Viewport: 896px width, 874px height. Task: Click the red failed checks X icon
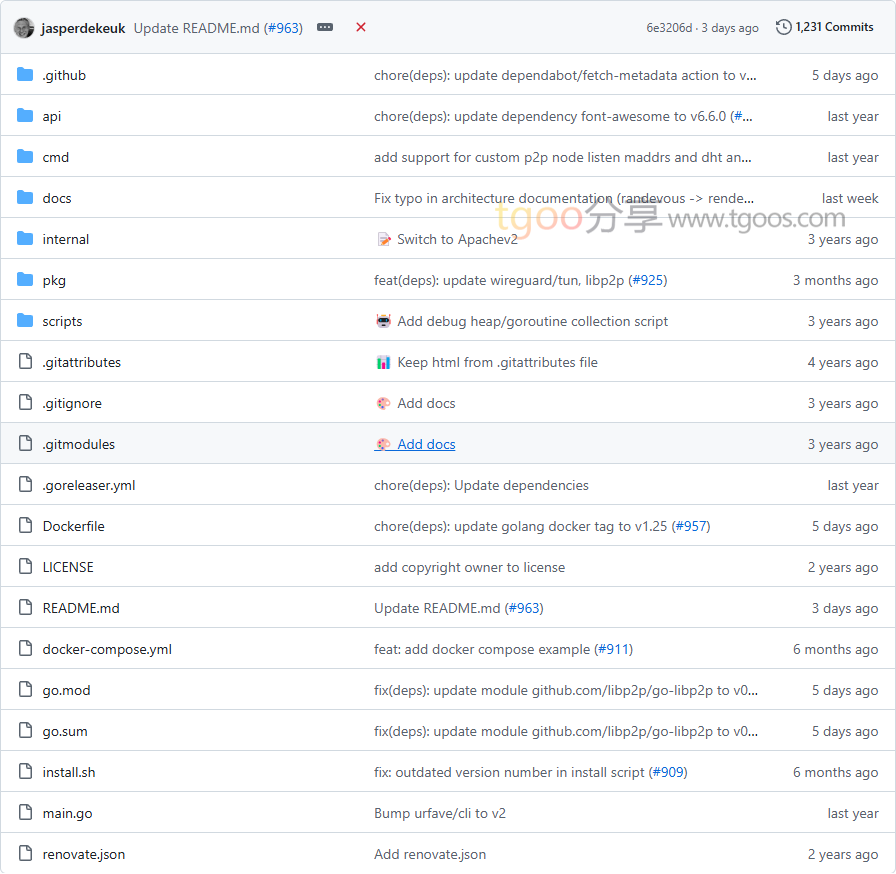[361, 28]
